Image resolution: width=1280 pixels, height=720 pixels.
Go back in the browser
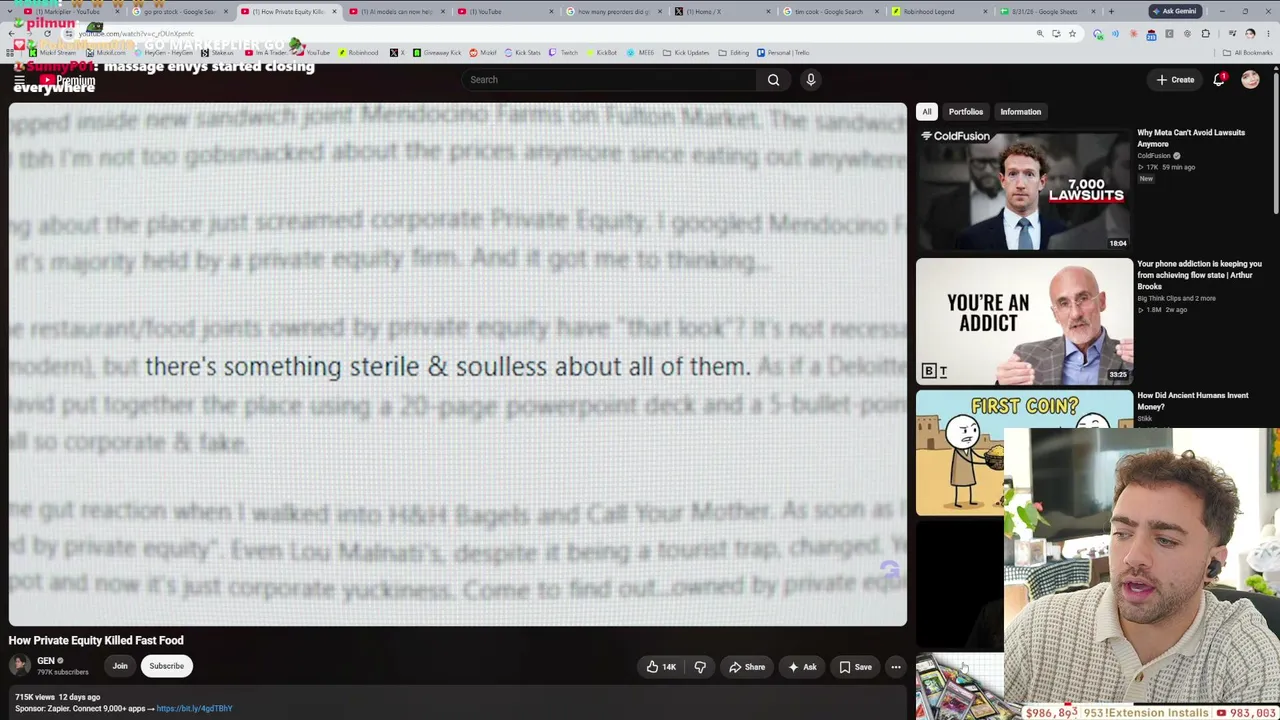point(11,34)
